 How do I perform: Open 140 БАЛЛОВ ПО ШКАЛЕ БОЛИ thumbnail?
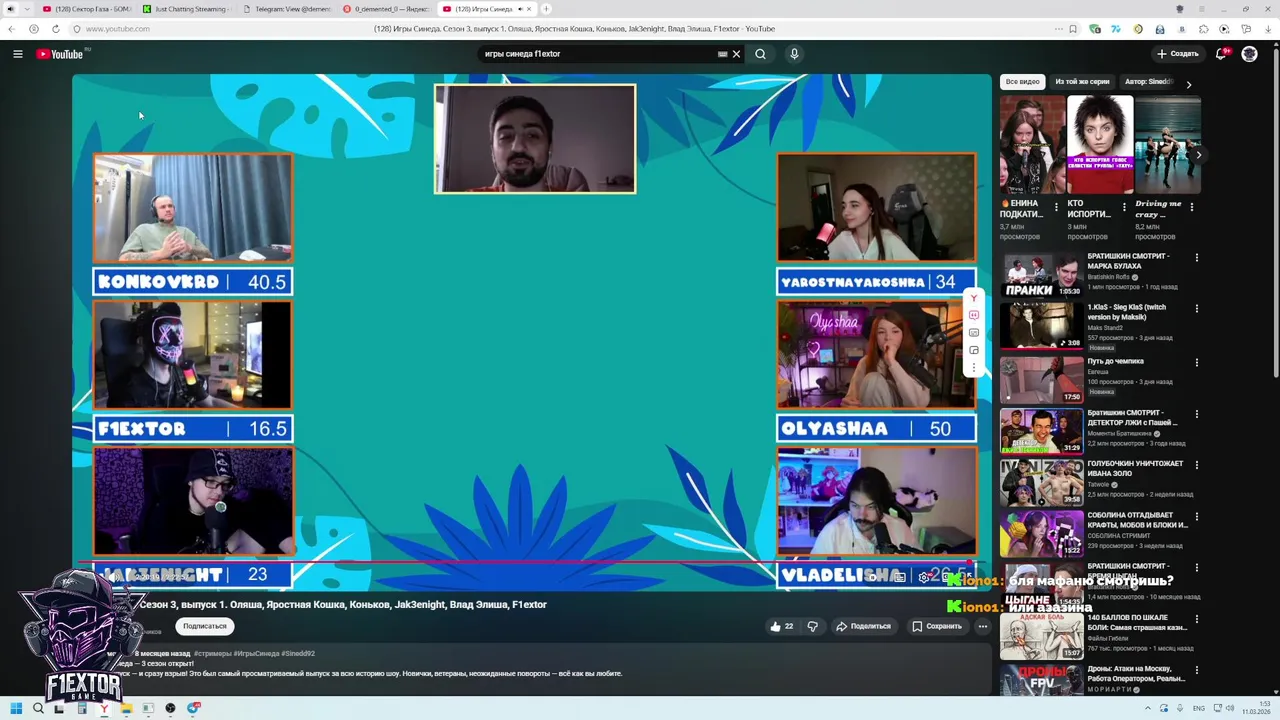tap(1041, 637)
